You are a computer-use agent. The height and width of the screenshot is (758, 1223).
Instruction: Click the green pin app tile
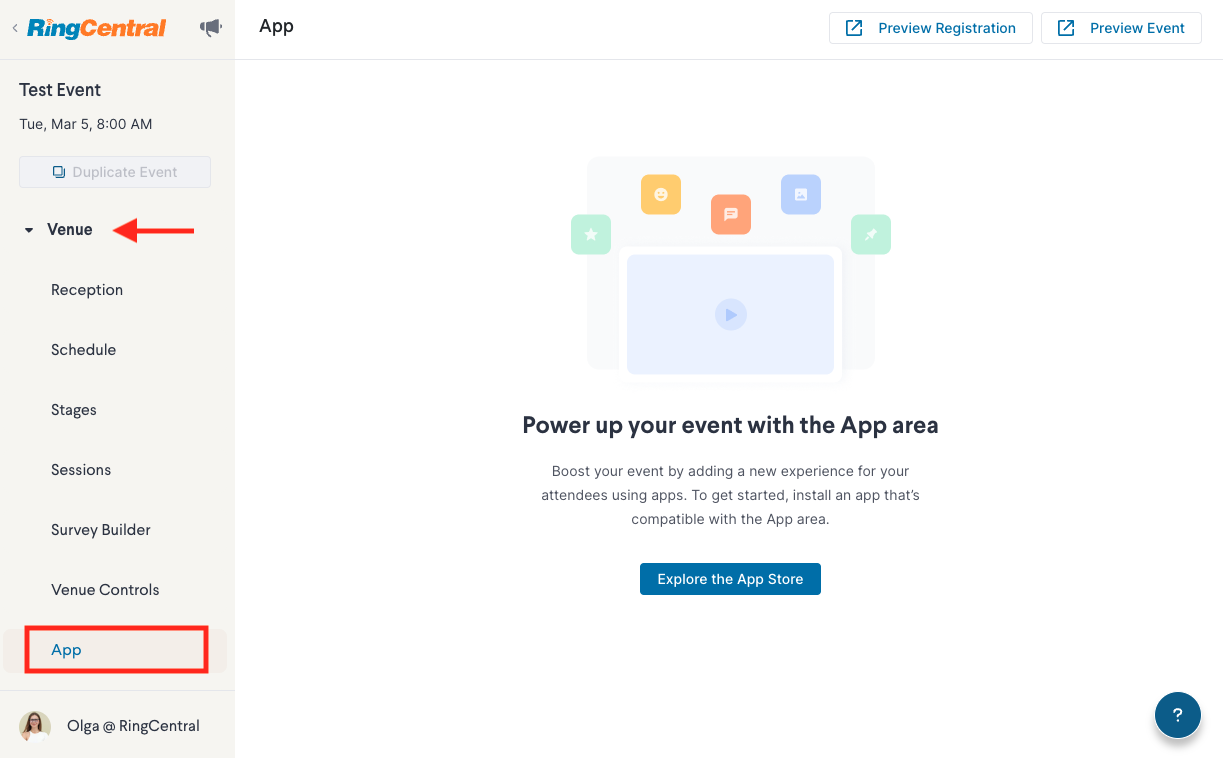(871, 234)
